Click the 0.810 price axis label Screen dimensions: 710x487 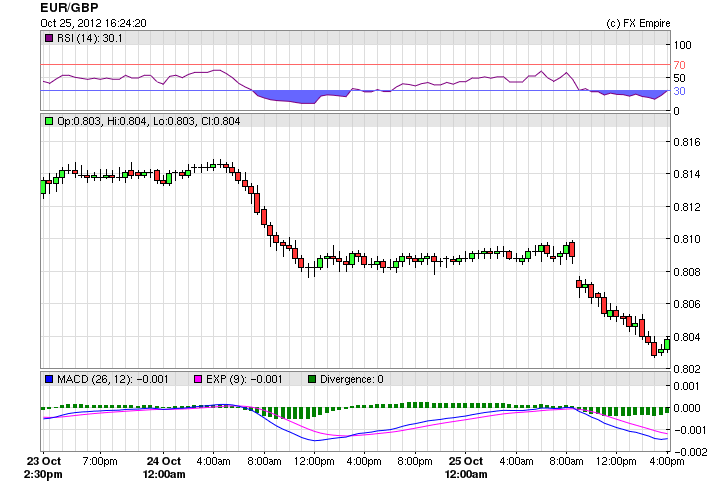pyautogui.click(x=686, y=239)
